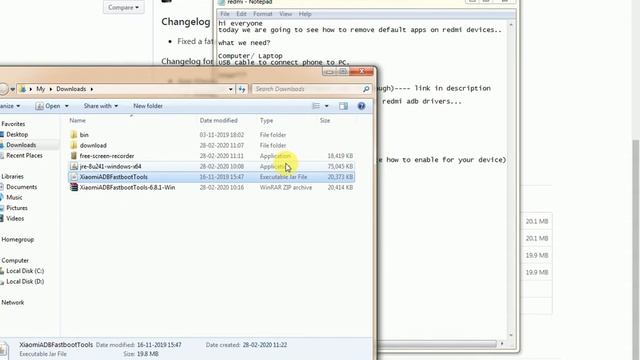Image resolution: width=640 pixels, height=360 pixels.
Task: Click the browser page vertical scrollbar
Action: [636, 249]
